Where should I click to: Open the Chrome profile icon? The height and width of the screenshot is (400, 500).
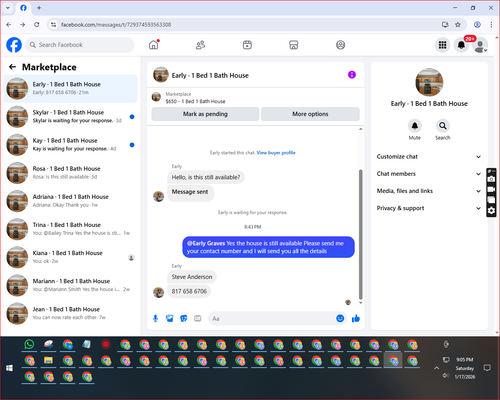(477, 25)
